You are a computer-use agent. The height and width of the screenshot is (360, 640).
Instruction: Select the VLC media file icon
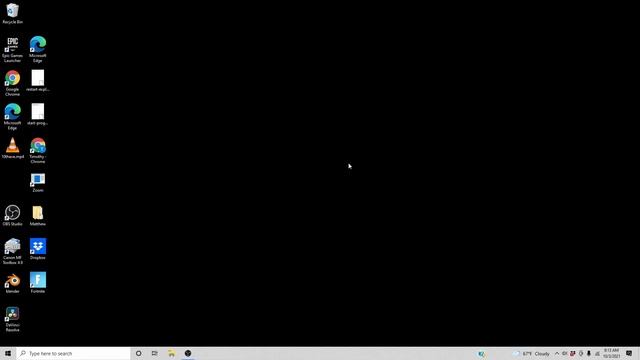click(12, 148)
